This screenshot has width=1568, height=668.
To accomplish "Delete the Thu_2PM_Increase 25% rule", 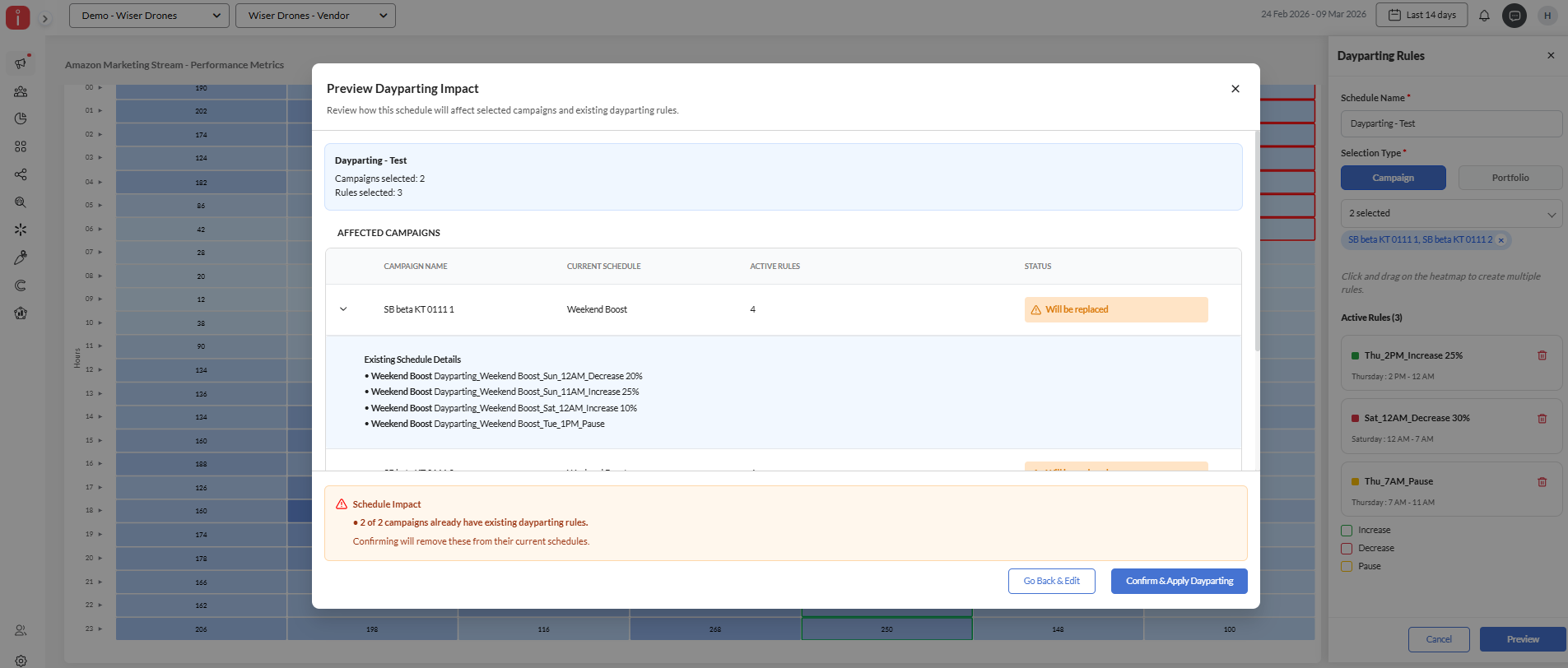I will pos(1542,355).
